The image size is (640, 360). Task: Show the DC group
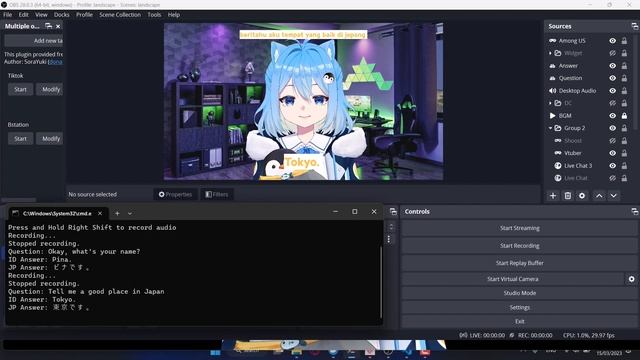point(613,103)
